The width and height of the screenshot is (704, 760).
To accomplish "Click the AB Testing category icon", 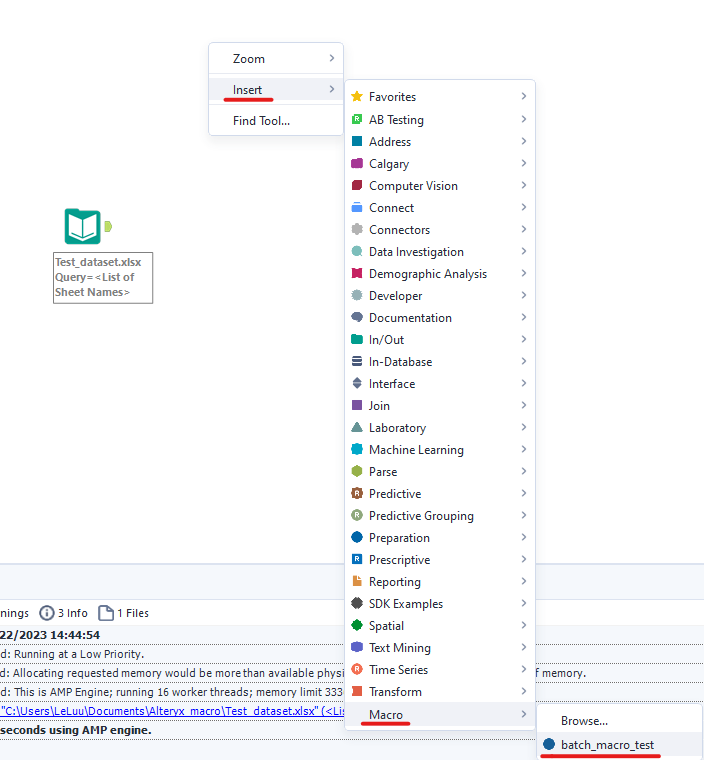I will (357, 119).
